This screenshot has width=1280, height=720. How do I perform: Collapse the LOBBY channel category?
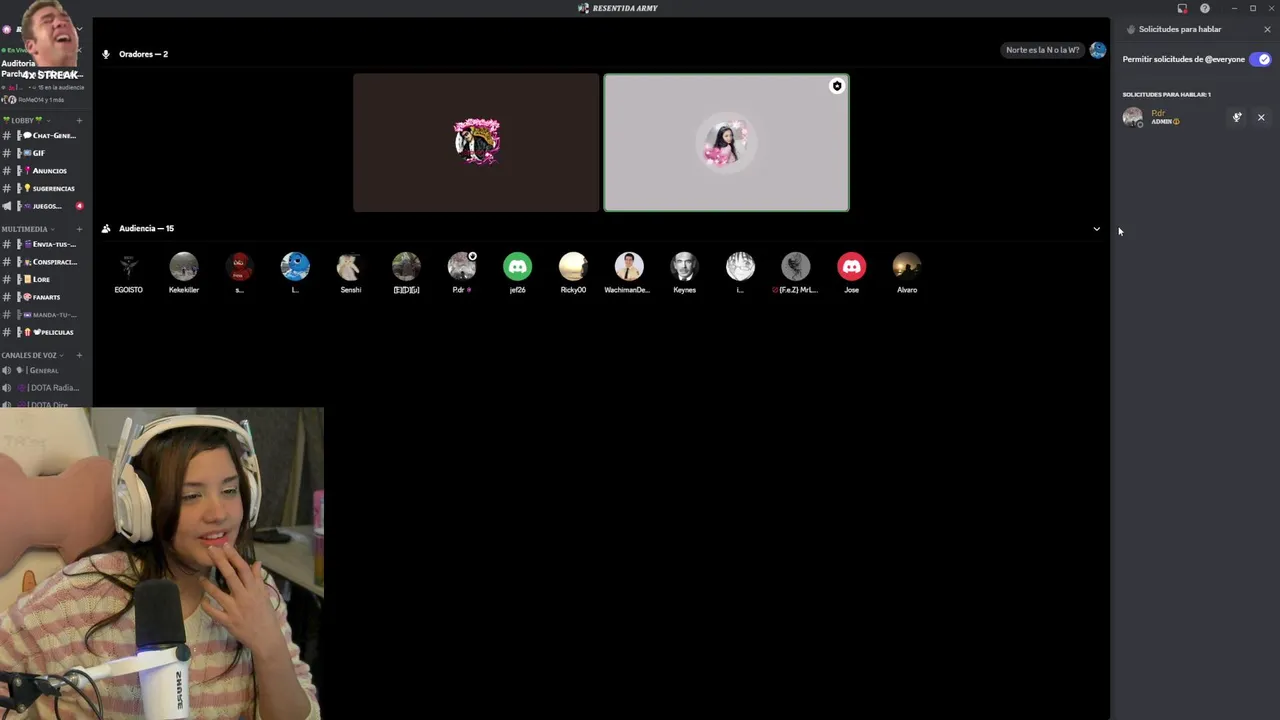tap(26, 120)
